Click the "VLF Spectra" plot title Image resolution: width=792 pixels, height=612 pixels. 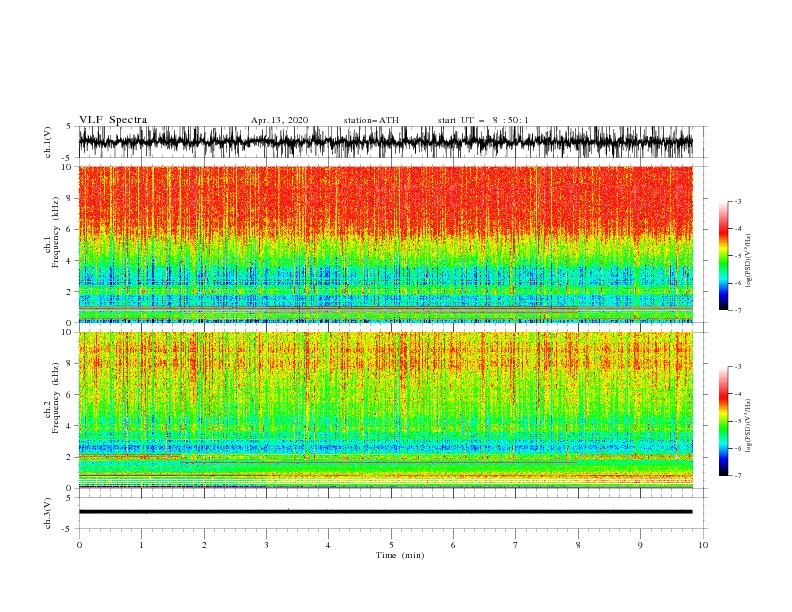tap(113, 120)
